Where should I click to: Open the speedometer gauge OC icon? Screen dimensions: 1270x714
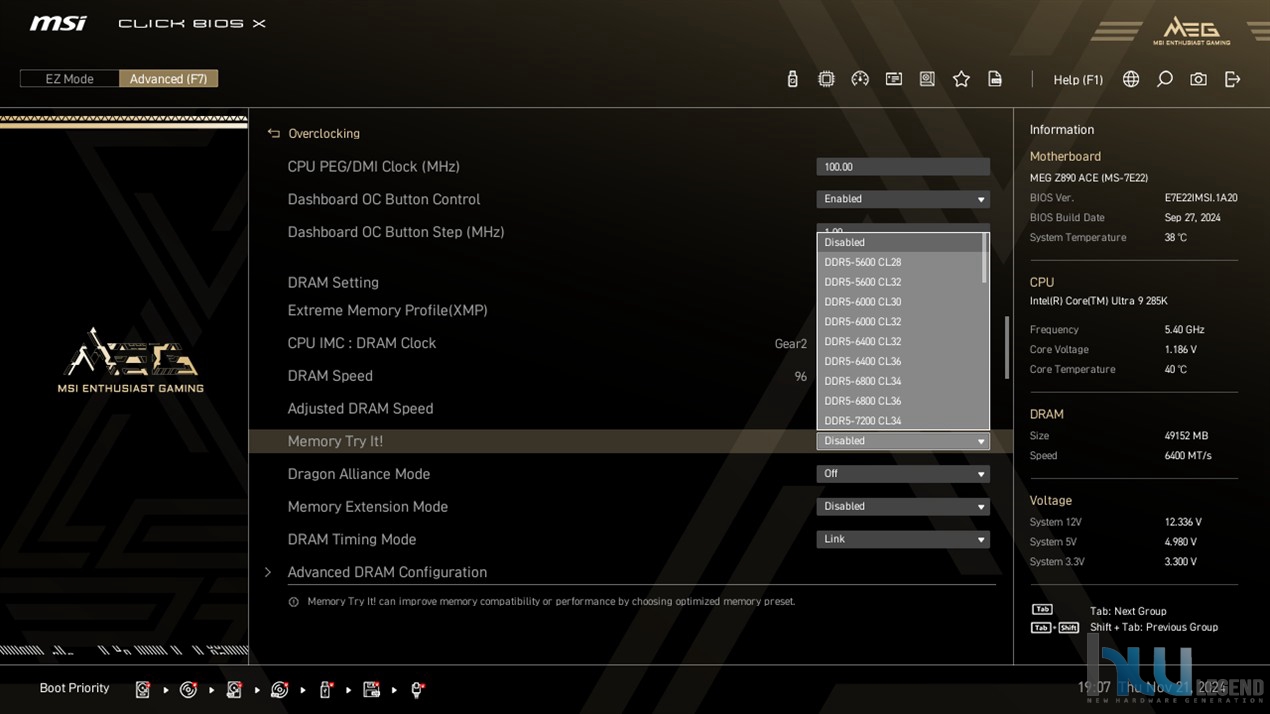[860, 79]
